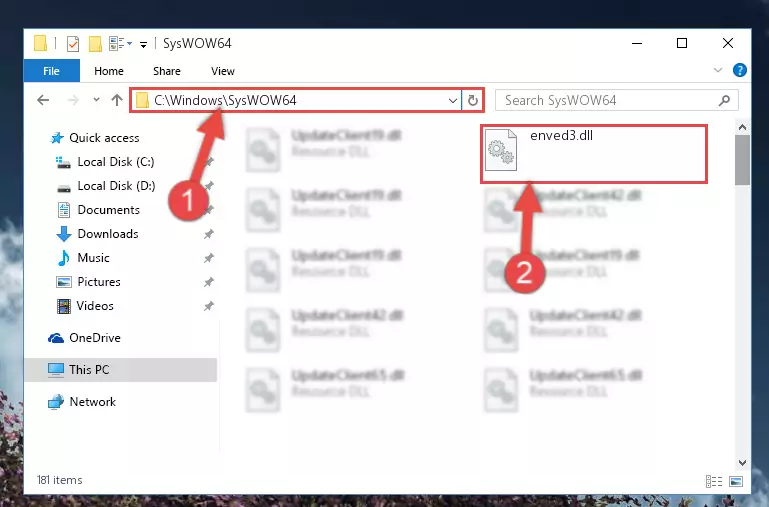The height and width of the screenshot is (507, 769).
Task: Click the Properties icon in the quick access toolbar
Action: (73, 44)
